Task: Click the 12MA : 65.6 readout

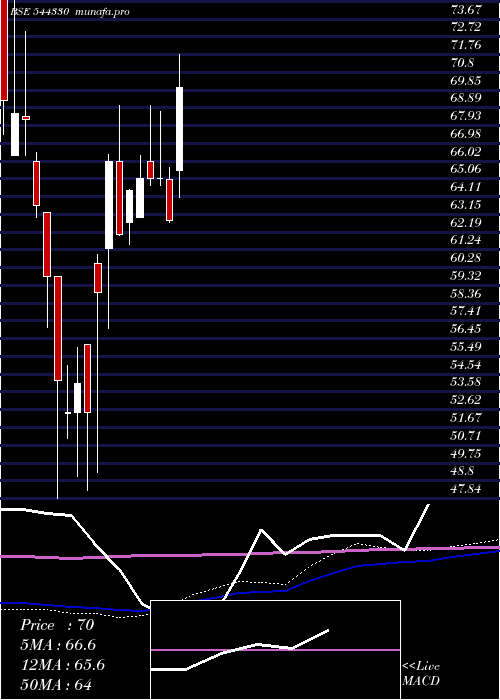Action: point(62,665)
